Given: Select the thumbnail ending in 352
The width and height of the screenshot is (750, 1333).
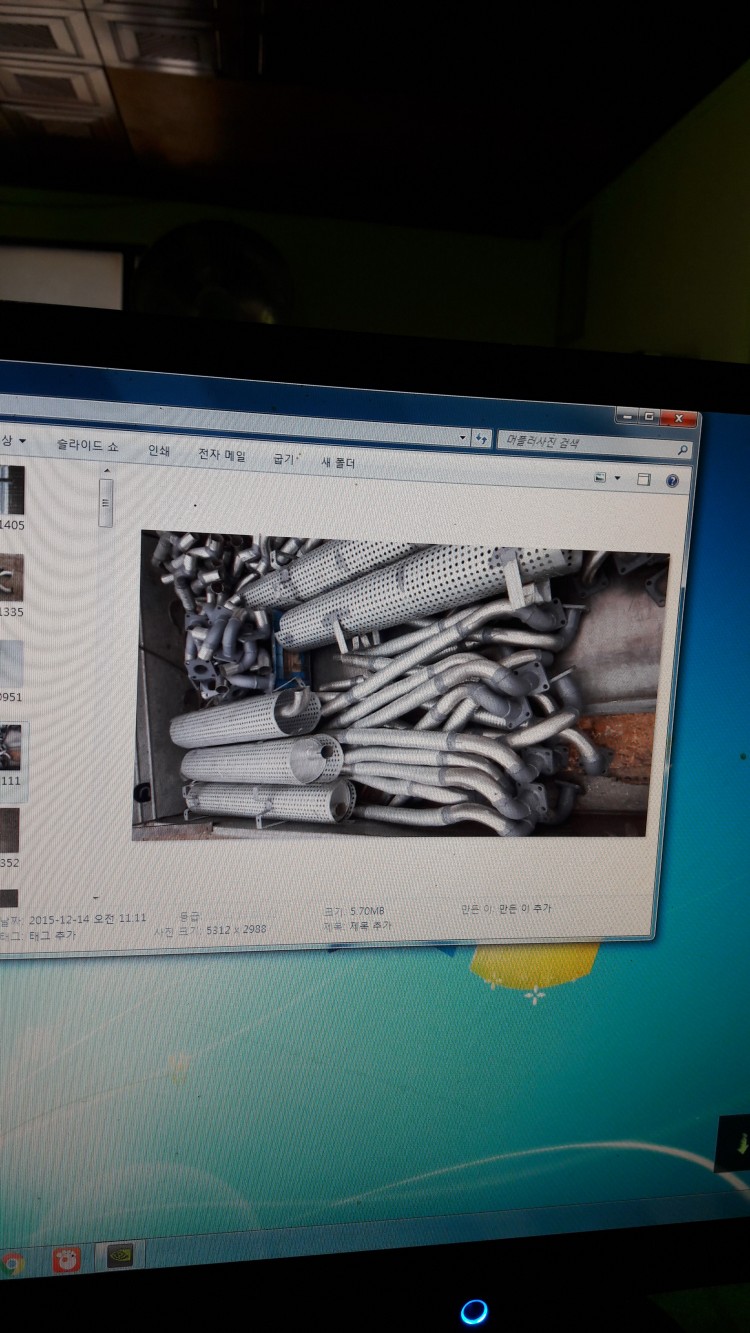Looking at the screenshot, I should (x=10, y=837).
